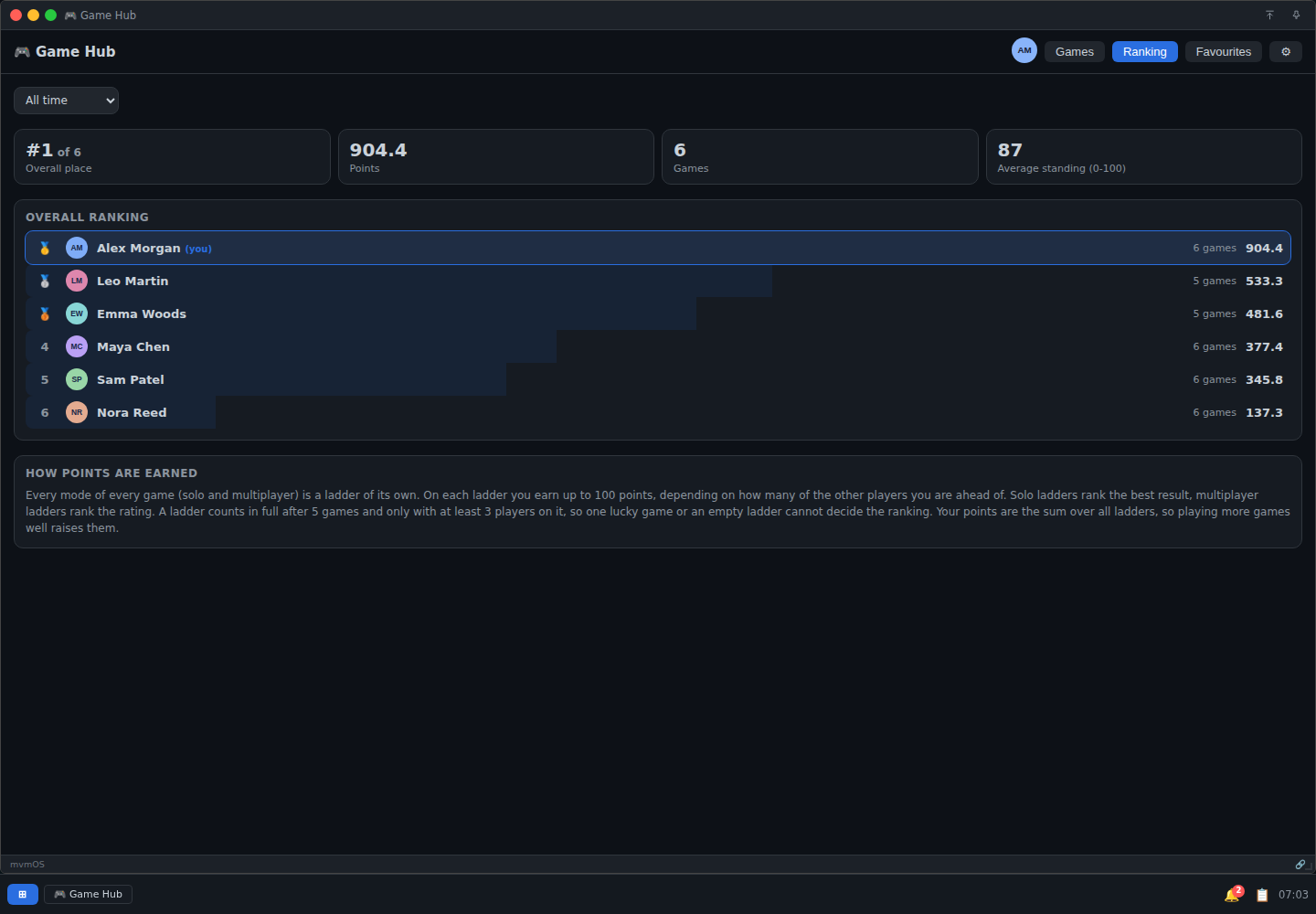Click the silver medal icon beside Leo Martin

pyautogui.click(x=45, y=282)
